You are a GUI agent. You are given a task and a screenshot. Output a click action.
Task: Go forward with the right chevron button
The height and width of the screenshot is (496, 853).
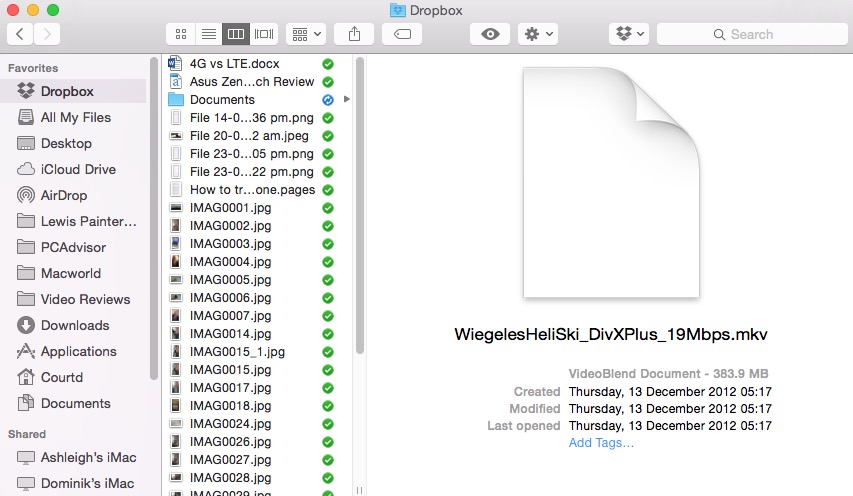[47, 34]
